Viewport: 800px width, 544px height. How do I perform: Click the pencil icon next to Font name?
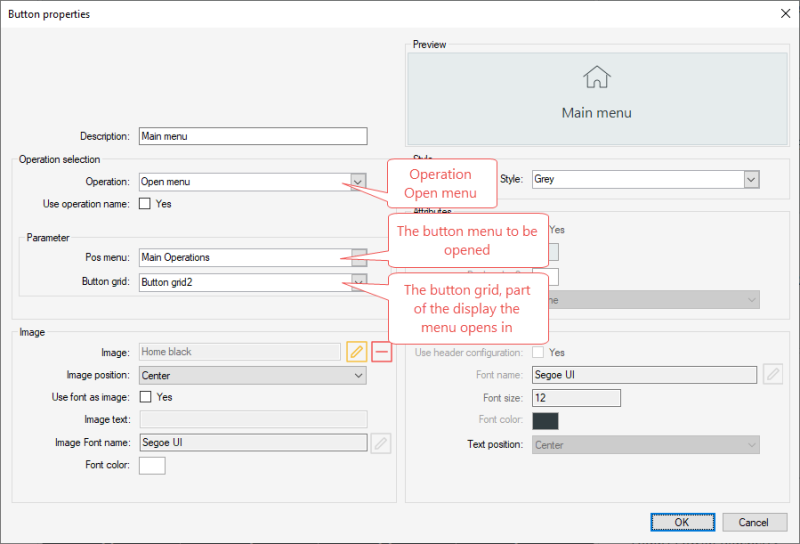772,375
